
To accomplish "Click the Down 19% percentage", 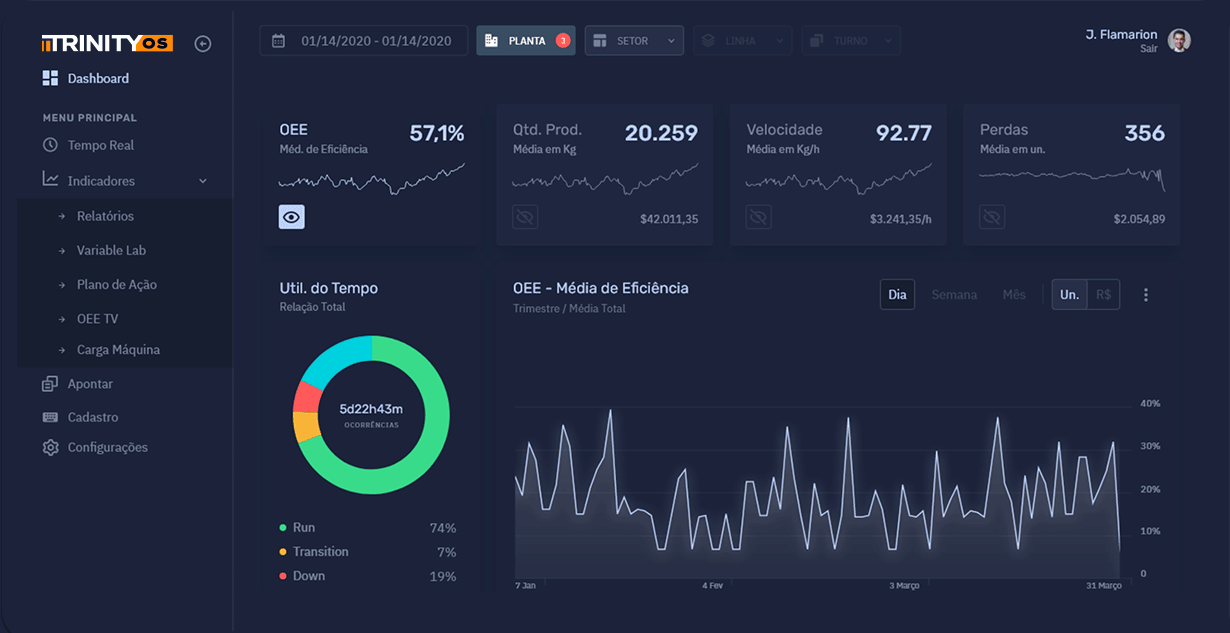I will (x=443, y=576).
